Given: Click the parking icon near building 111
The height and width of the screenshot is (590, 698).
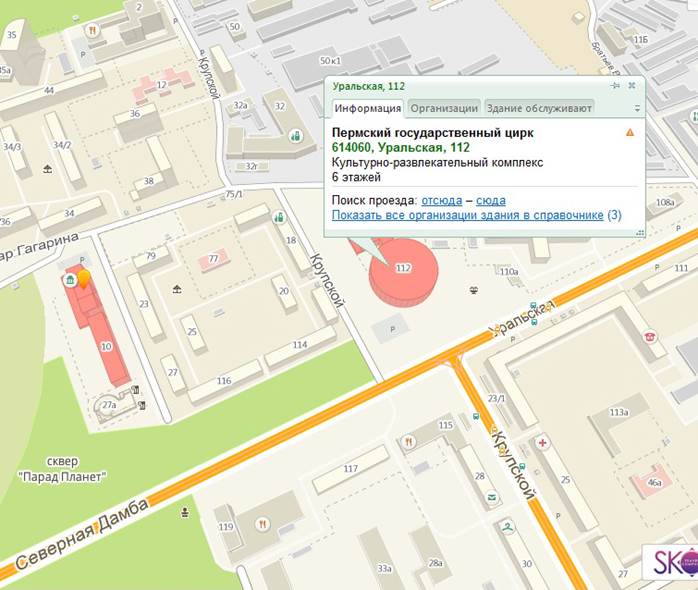Looking at the screenshot, I should pyautogui.click(x=657, y=268).
